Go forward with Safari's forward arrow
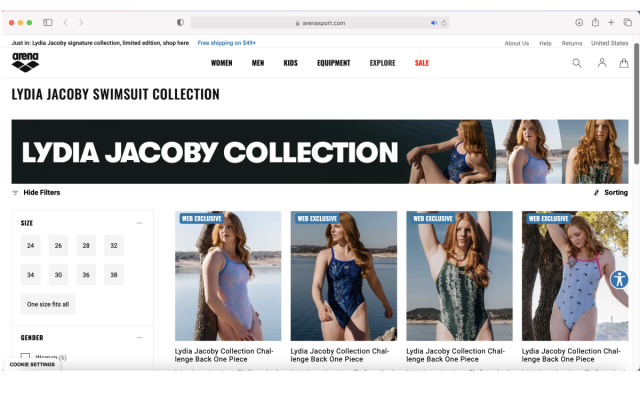Screen dimensions: 640x400 (81, 22)
